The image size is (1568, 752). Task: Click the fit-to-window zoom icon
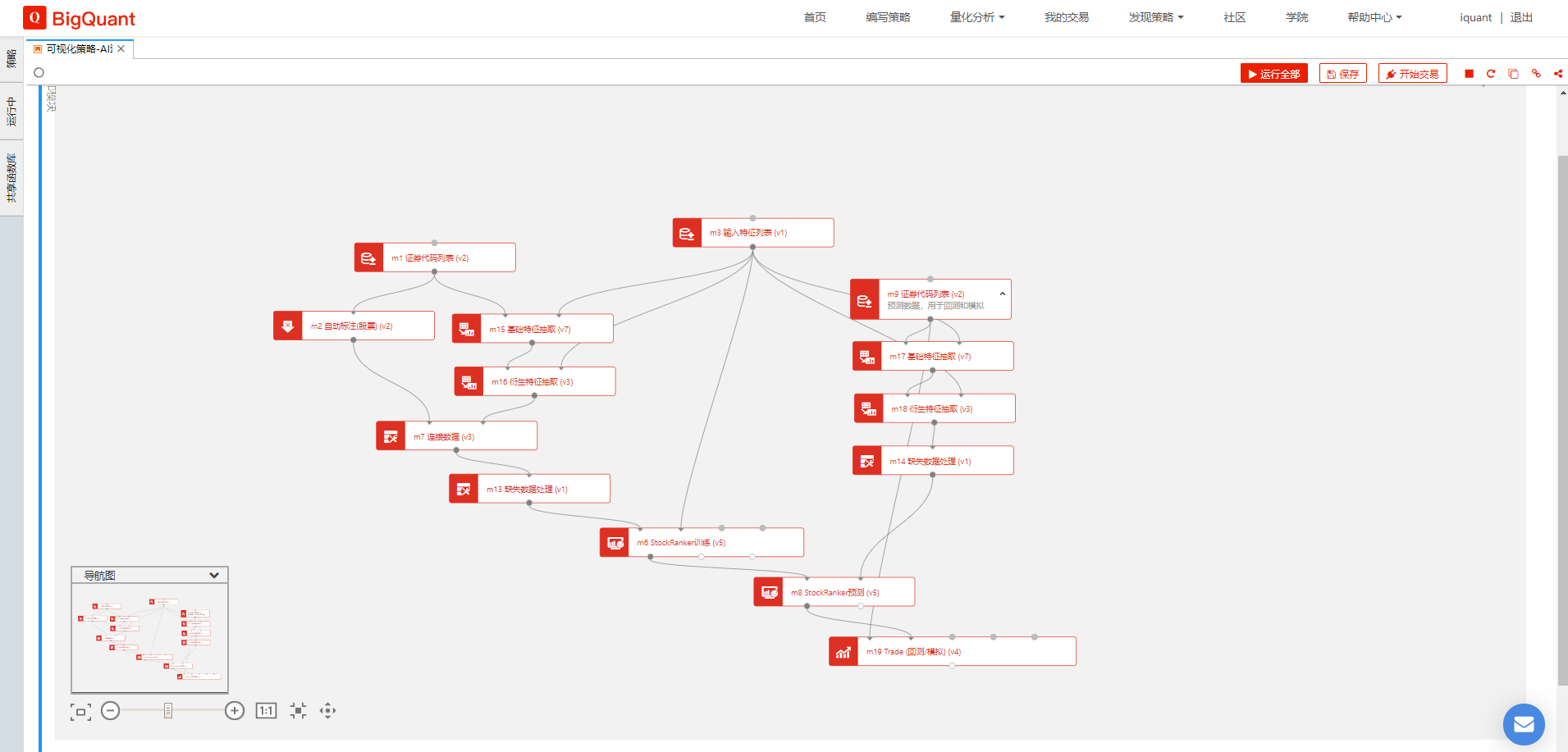(80, 711)
